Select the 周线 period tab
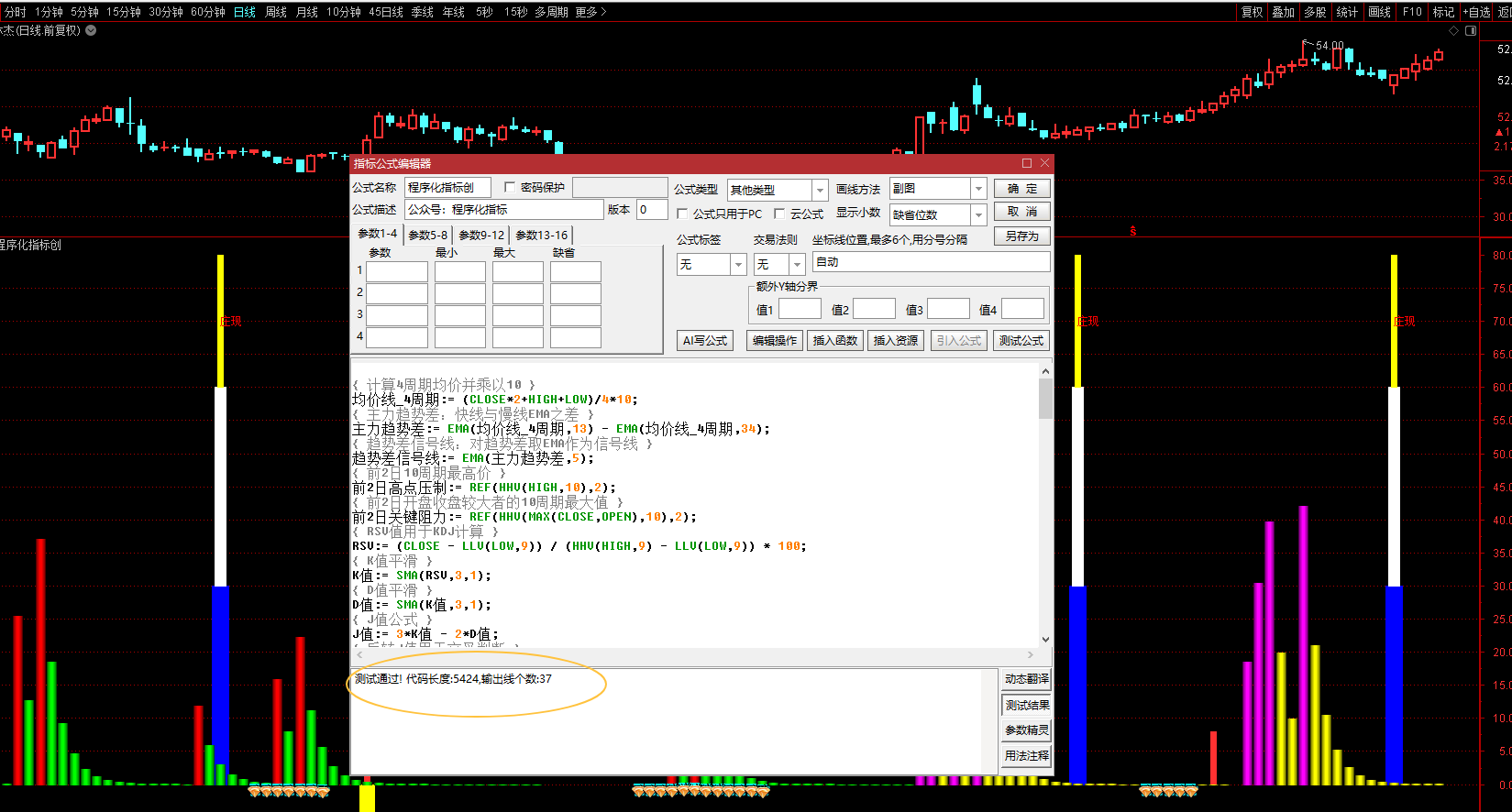This screenshot has width=1512, height=812. (276, 12)
